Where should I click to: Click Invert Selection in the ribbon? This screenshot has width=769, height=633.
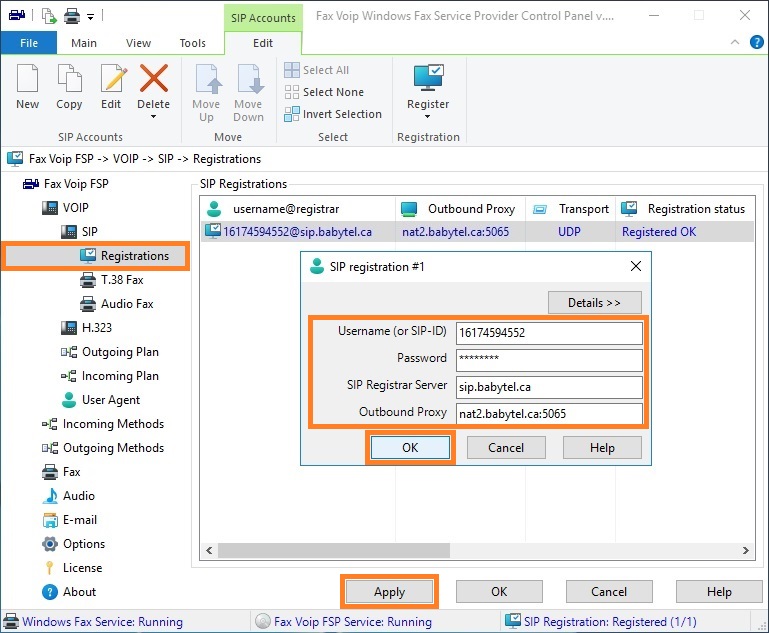(x=333, y=114)
